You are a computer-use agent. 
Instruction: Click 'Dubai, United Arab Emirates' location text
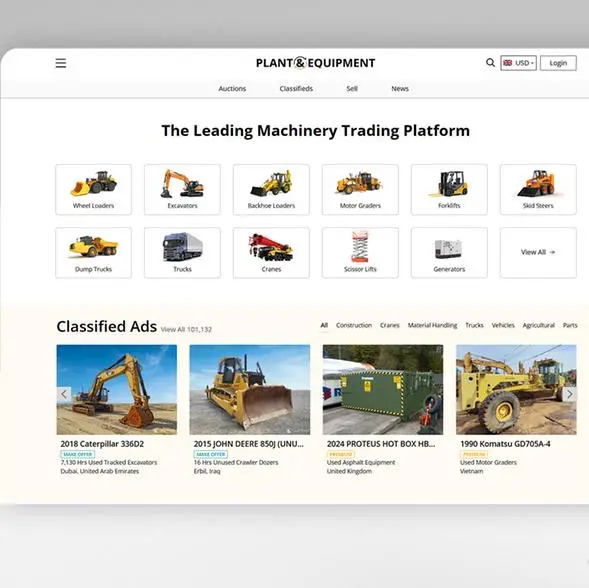100,471
